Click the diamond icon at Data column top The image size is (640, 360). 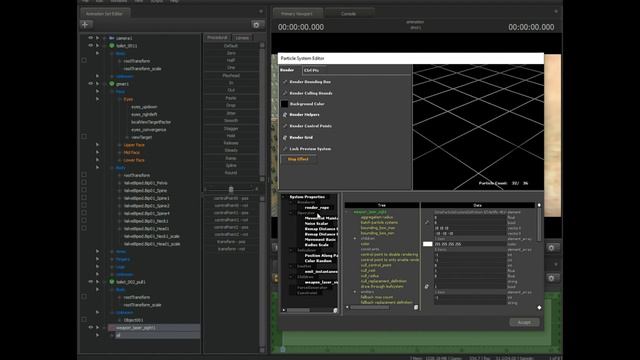[x=539, y=205]
